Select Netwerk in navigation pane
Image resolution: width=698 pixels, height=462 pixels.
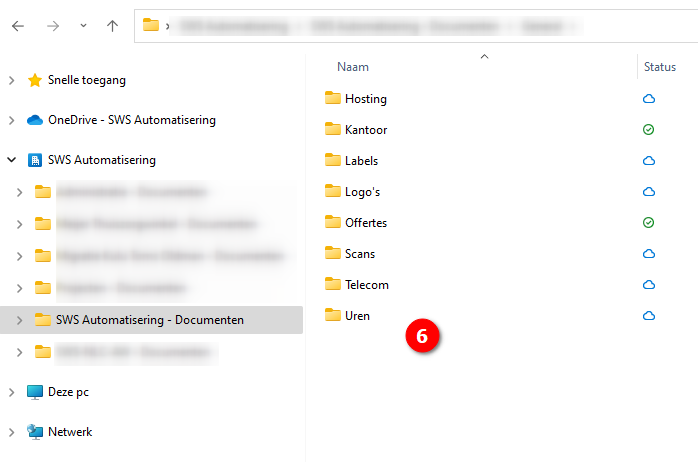coord(70,432)
